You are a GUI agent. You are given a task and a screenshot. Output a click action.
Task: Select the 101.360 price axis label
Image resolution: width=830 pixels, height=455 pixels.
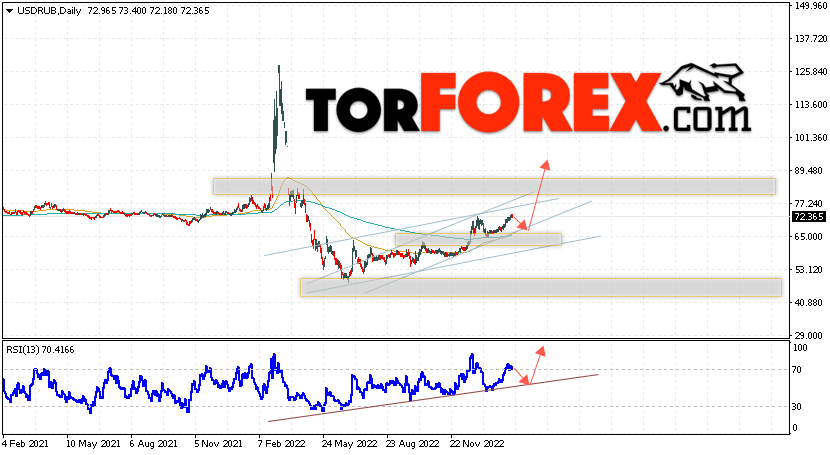810,138
